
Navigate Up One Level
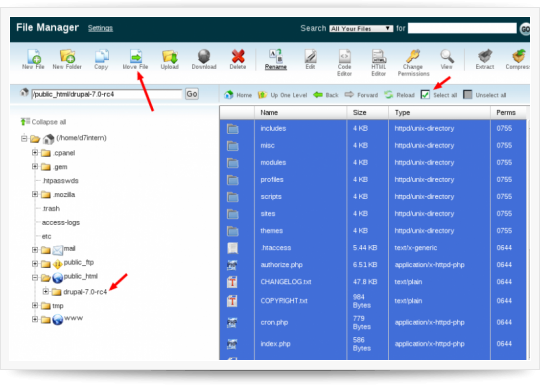(x=282, y=95)
